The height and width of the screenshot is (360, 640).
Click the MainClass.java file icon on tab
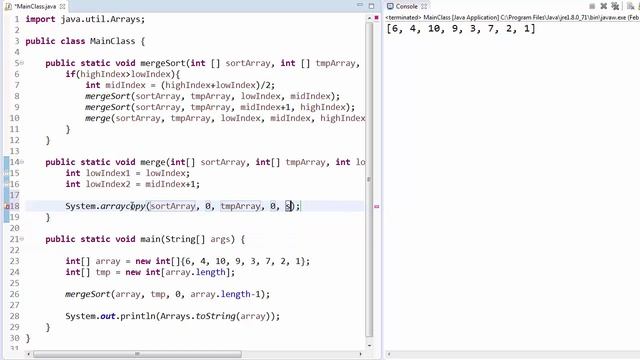pos(8,7)
